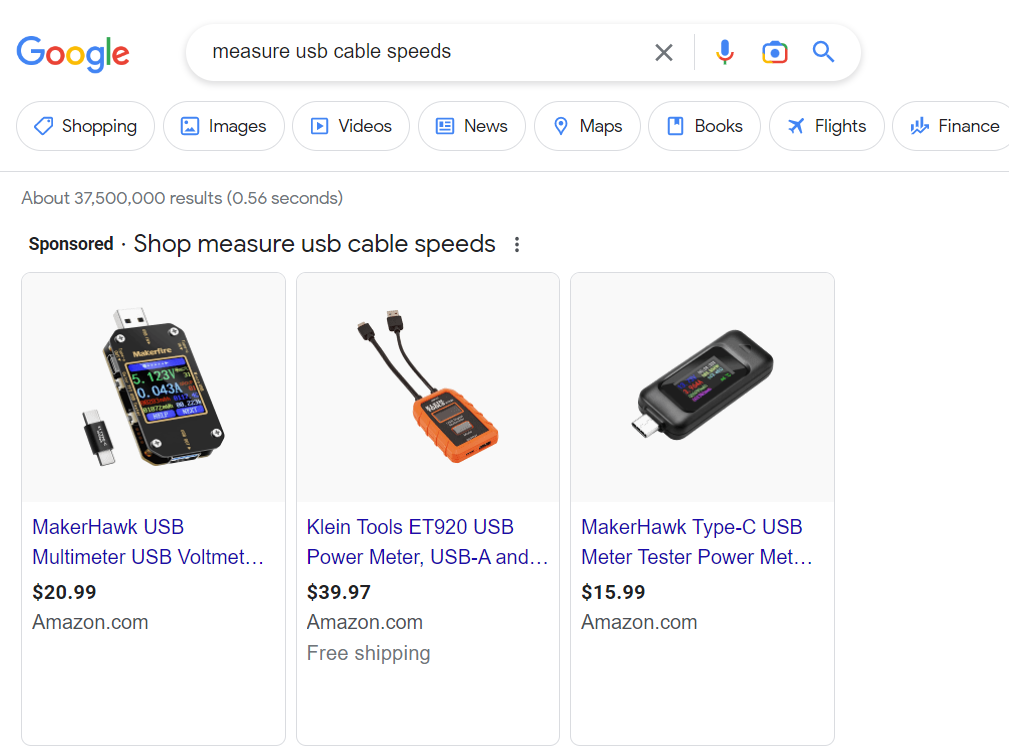The image size is (1009, 750).
Task: Start voice search with microphone icon
Action: coord(725,52)
